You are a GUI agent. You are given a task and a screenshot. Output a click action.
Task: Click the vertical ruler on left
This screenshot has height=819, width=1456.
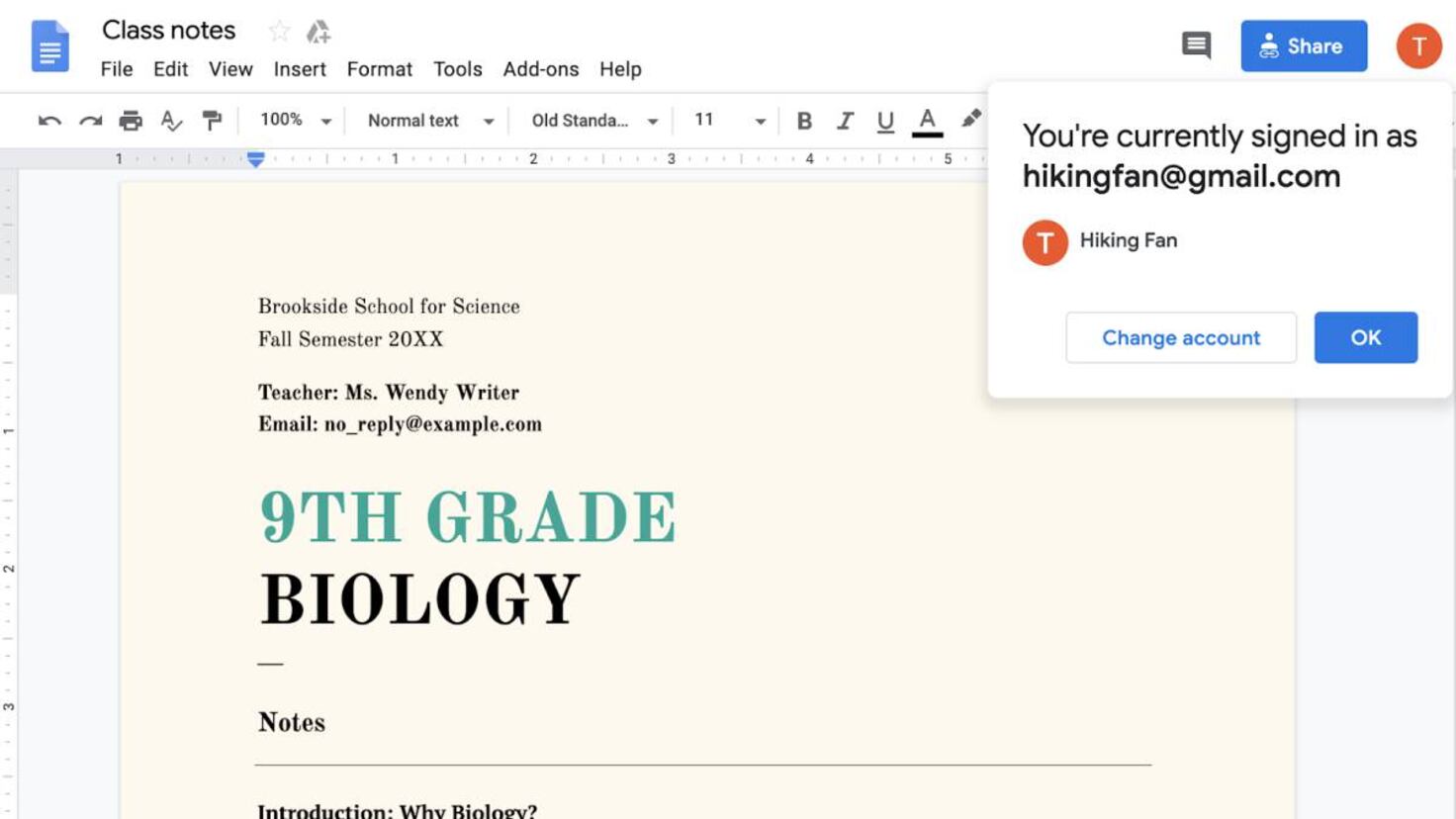(x=9, y=495)
